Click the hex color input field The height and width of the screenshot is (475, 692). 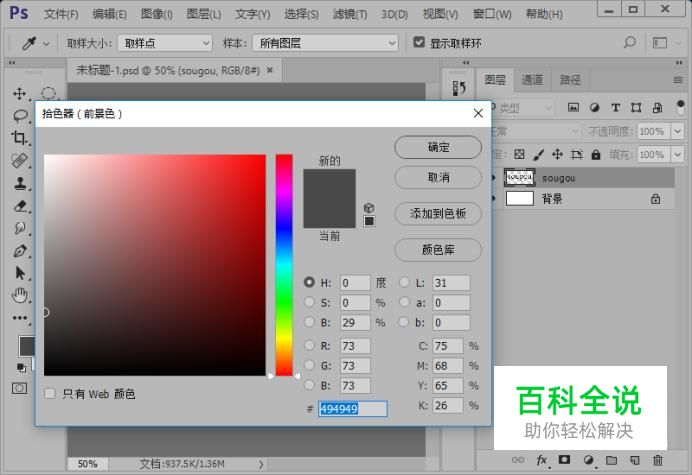coord(353,409)
